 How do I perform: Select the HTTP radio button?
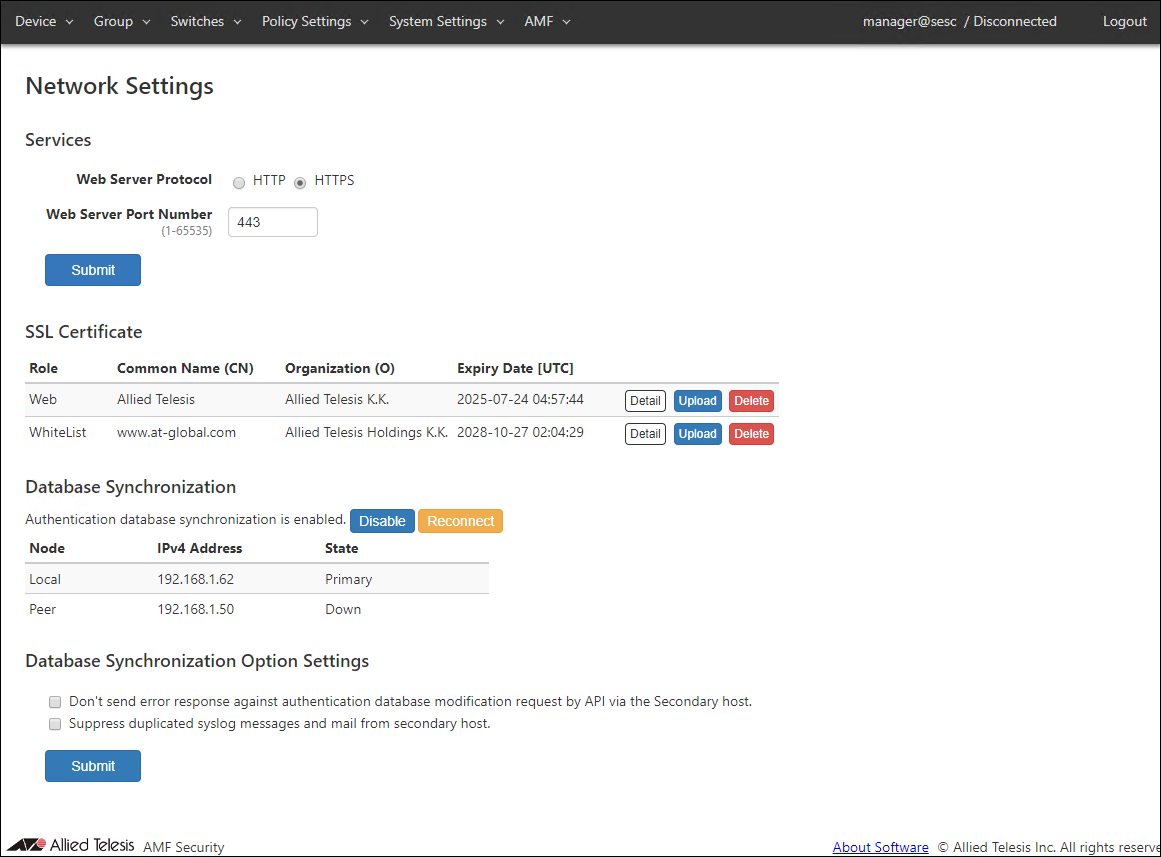click(x=239, y=182)
